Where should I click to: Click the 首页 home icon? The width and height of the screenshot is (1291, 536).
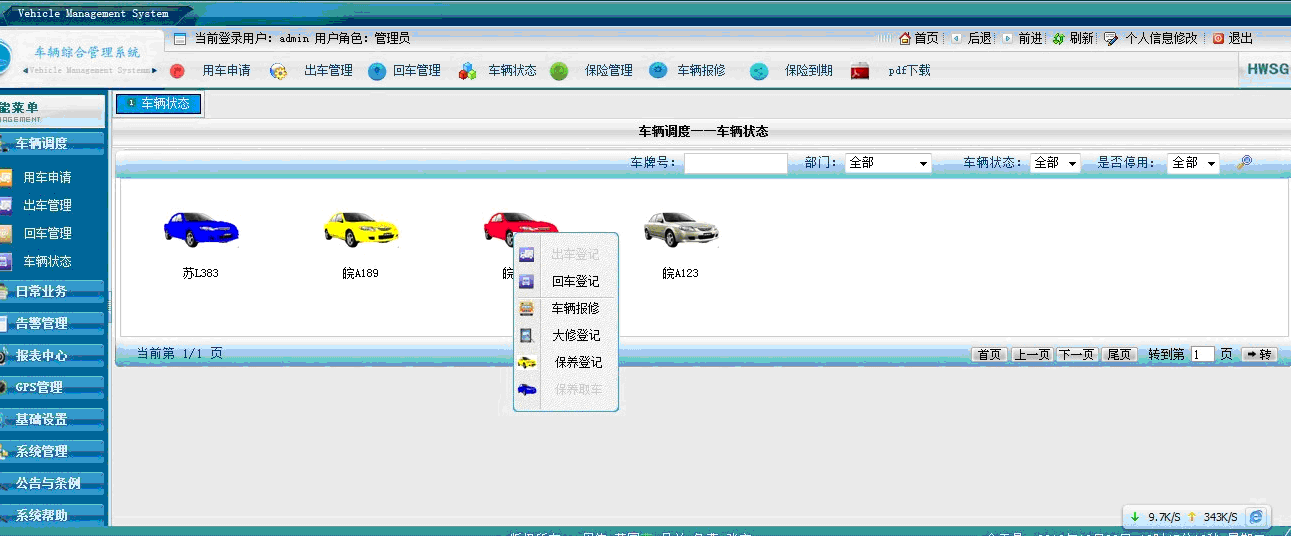click(905, 38)
